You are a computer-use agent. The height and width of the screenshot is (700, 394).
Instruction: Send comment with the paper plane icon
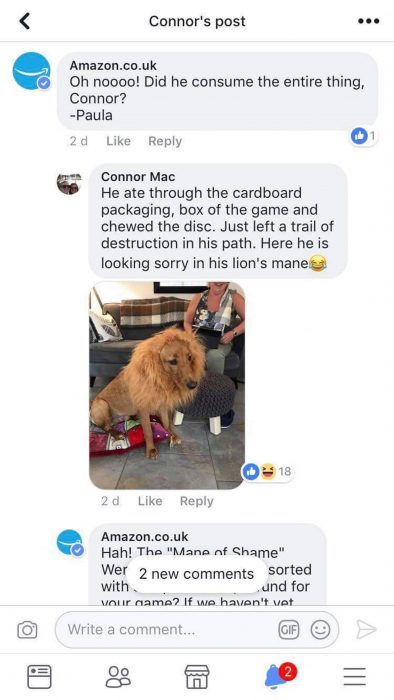pos(366,629)
